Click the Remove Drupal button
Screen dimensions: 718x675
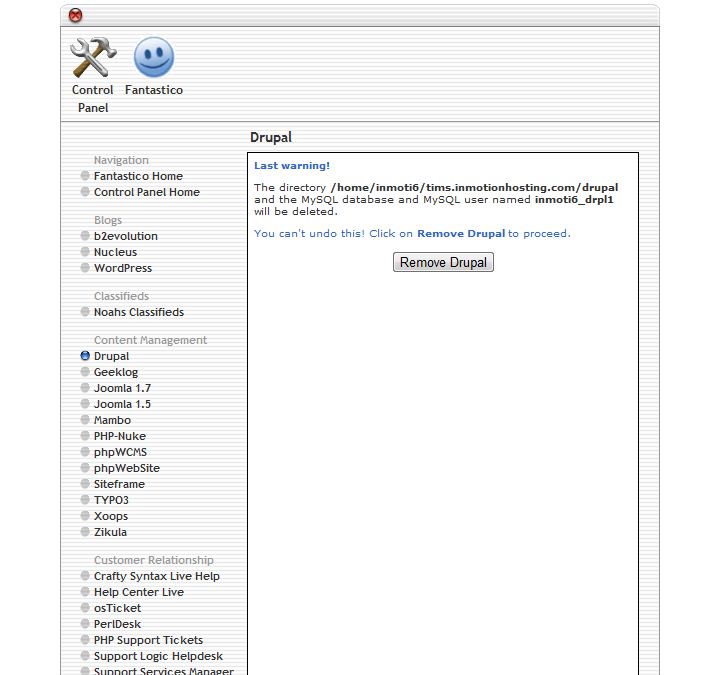[x=443, y=262]
